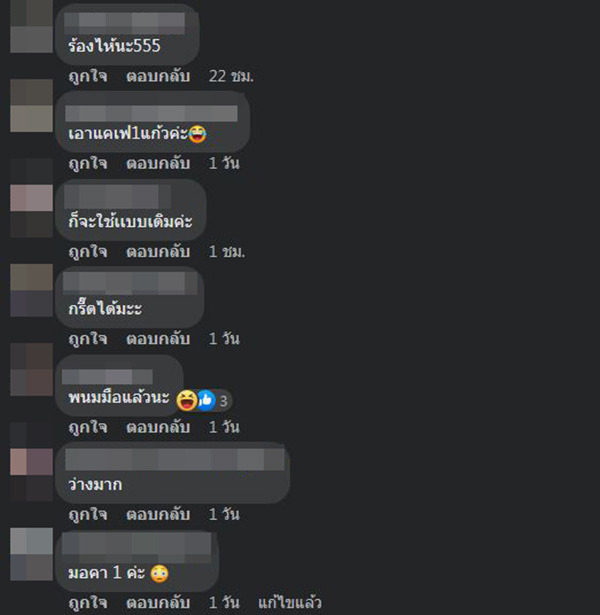Click the blue like reaction icon

[205, 400]
